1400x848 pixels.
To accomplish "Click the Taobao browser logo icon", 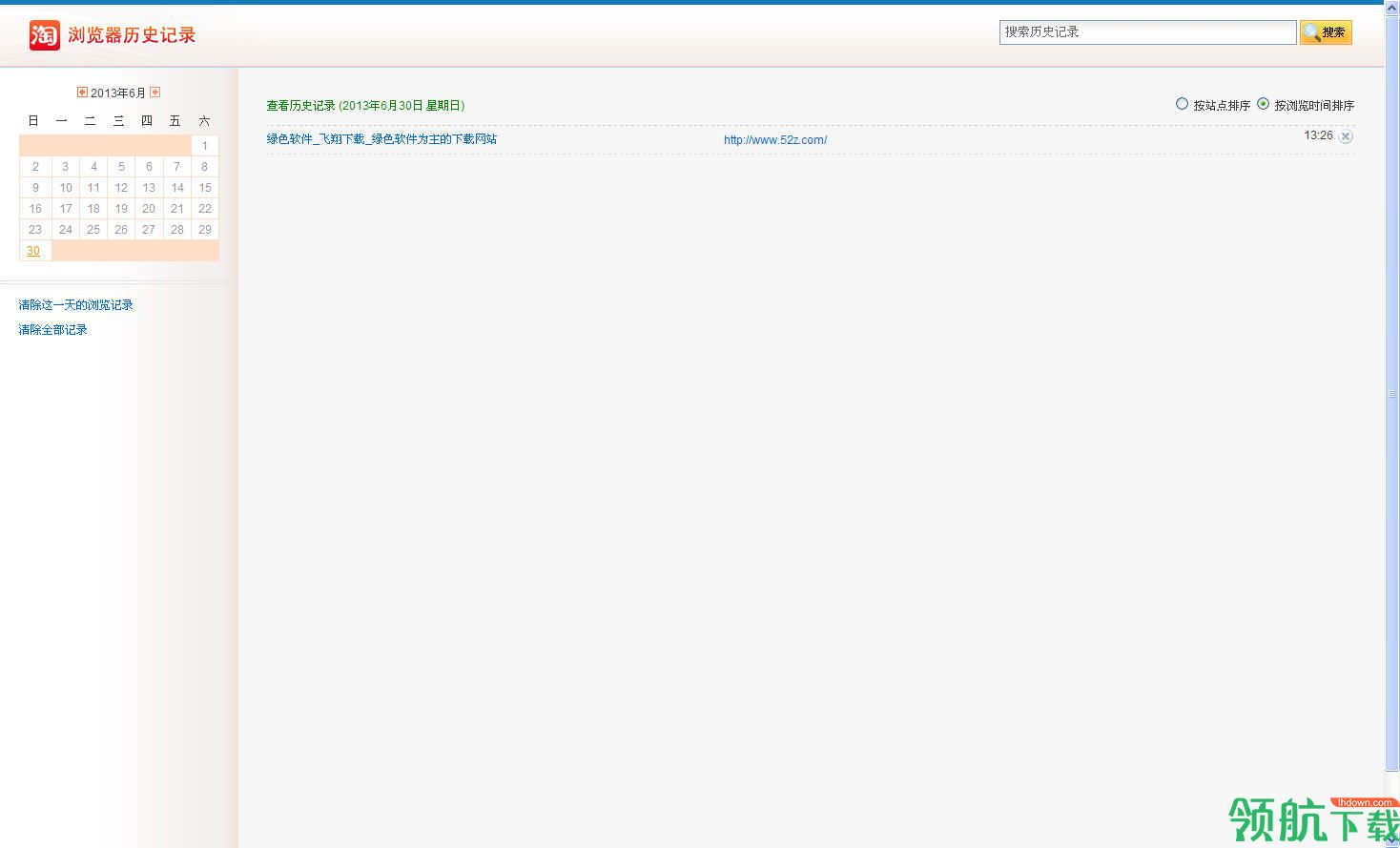I will (x=44, y=35).
